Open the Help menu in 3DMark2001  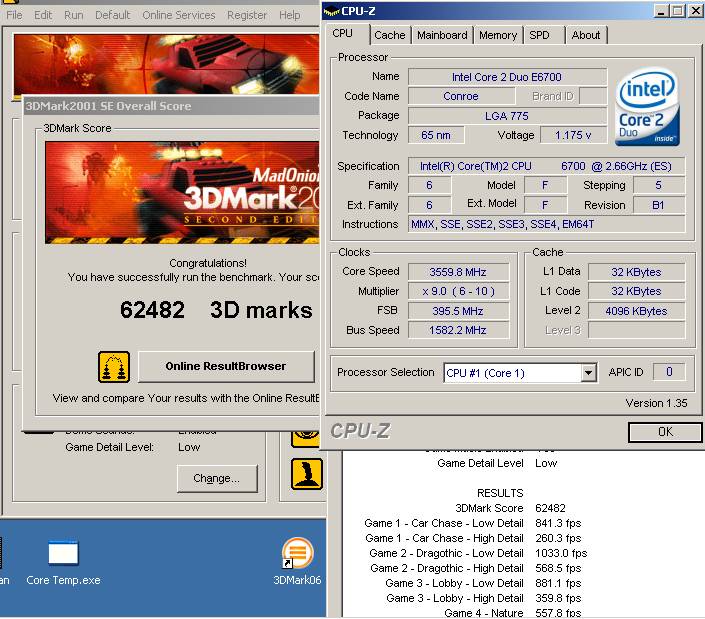(x=290, y=15)
